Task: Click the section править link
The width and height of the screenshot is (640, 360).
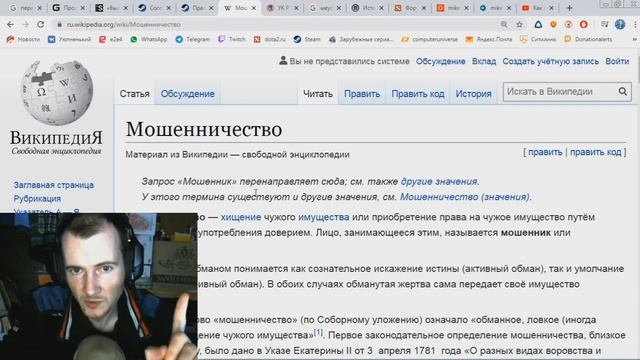Action: (545, 152)
